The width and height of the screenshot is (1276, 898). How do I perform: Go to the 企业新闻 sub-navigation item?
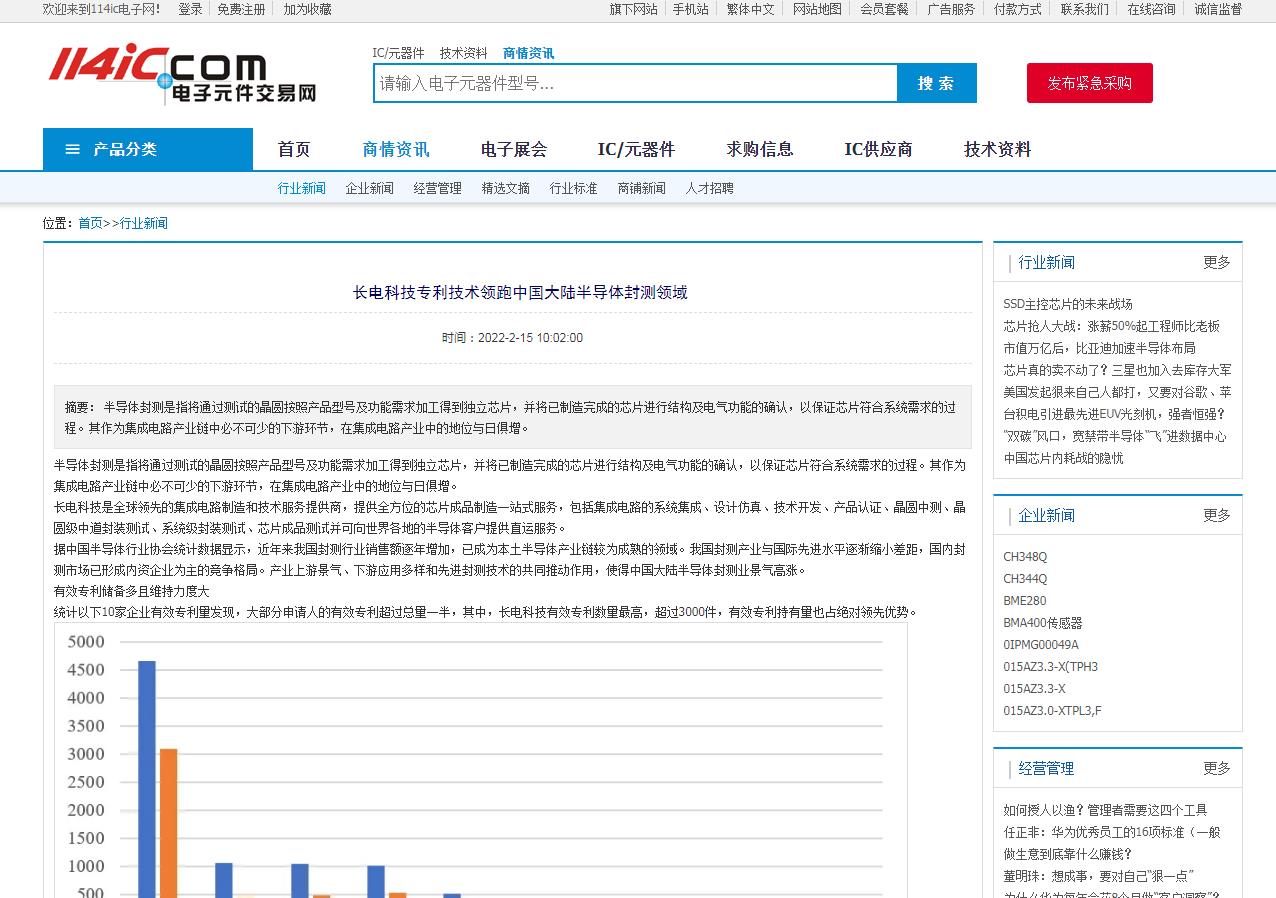point(369,188)
